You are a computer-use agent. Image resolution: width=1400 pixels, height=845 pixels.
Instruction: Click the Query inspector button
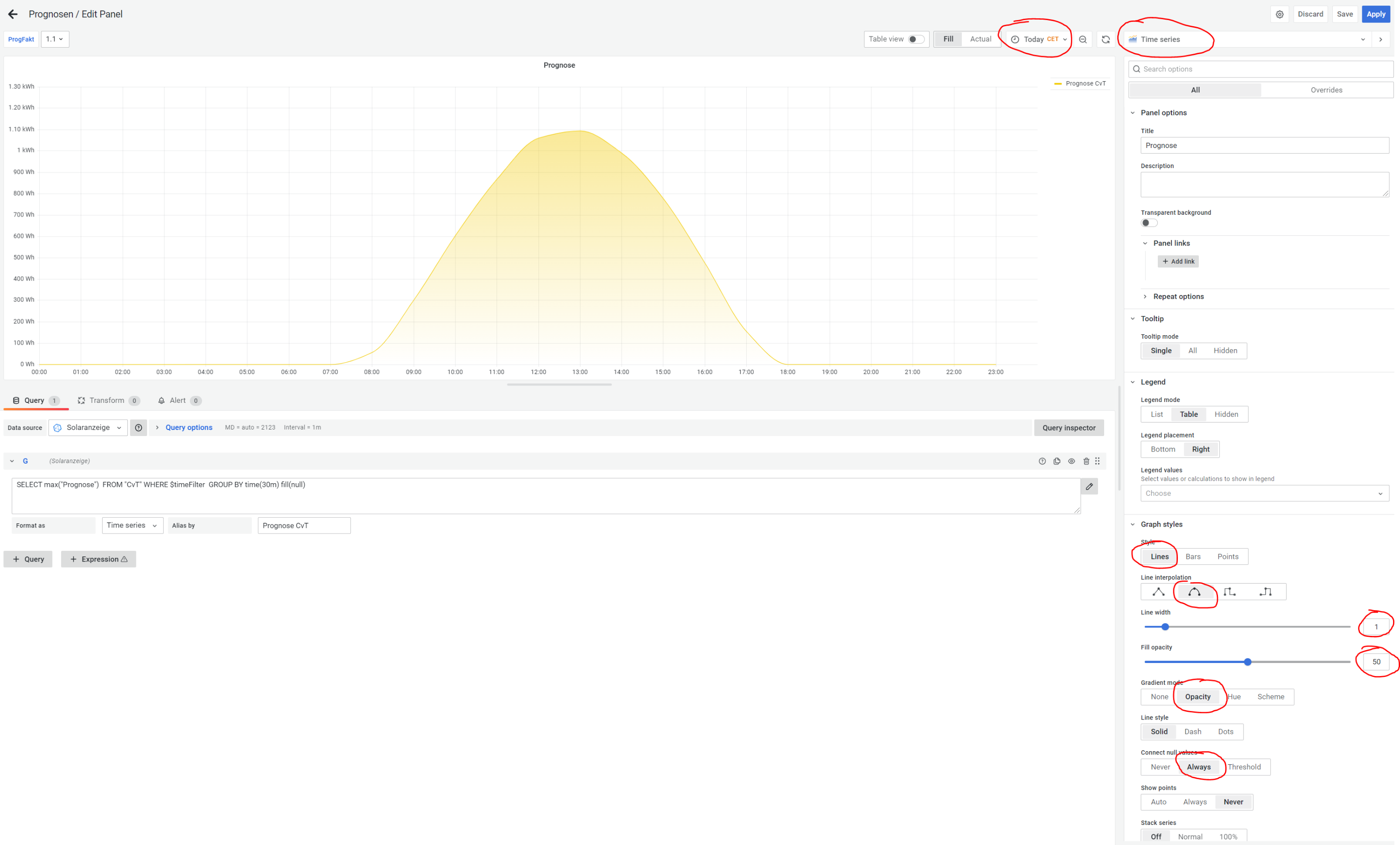[1068, 427]
